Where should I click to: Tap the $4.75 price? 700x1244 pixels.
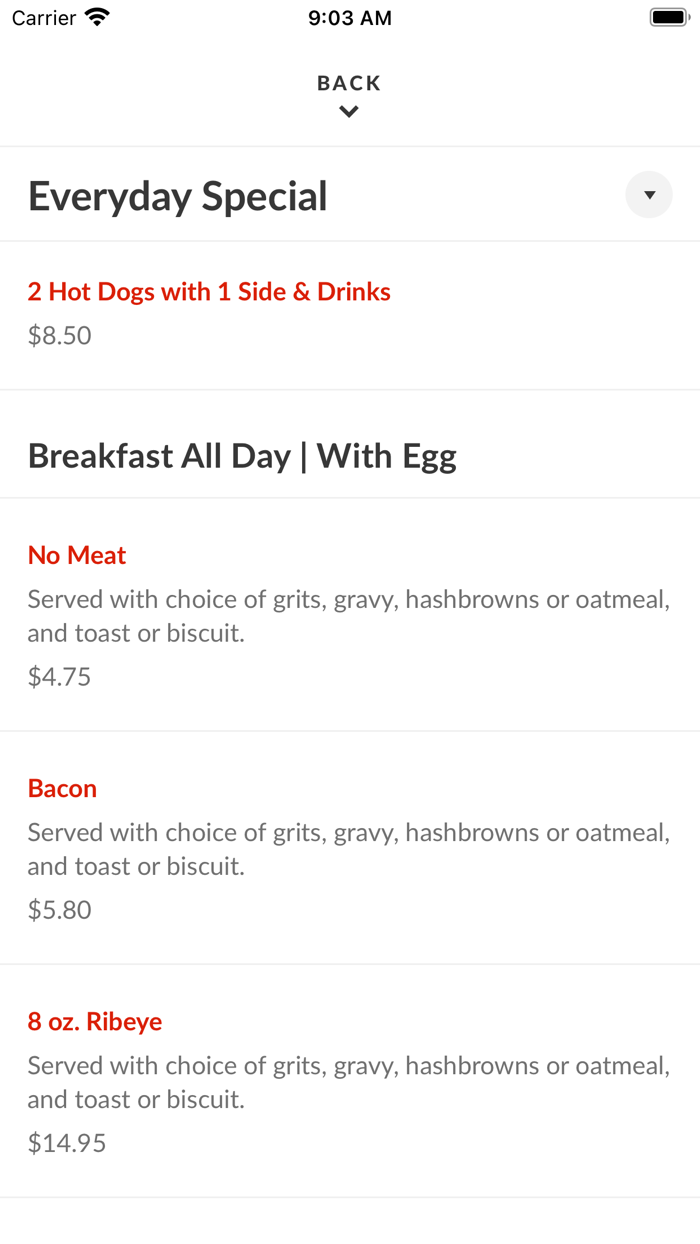pos(60,677)
